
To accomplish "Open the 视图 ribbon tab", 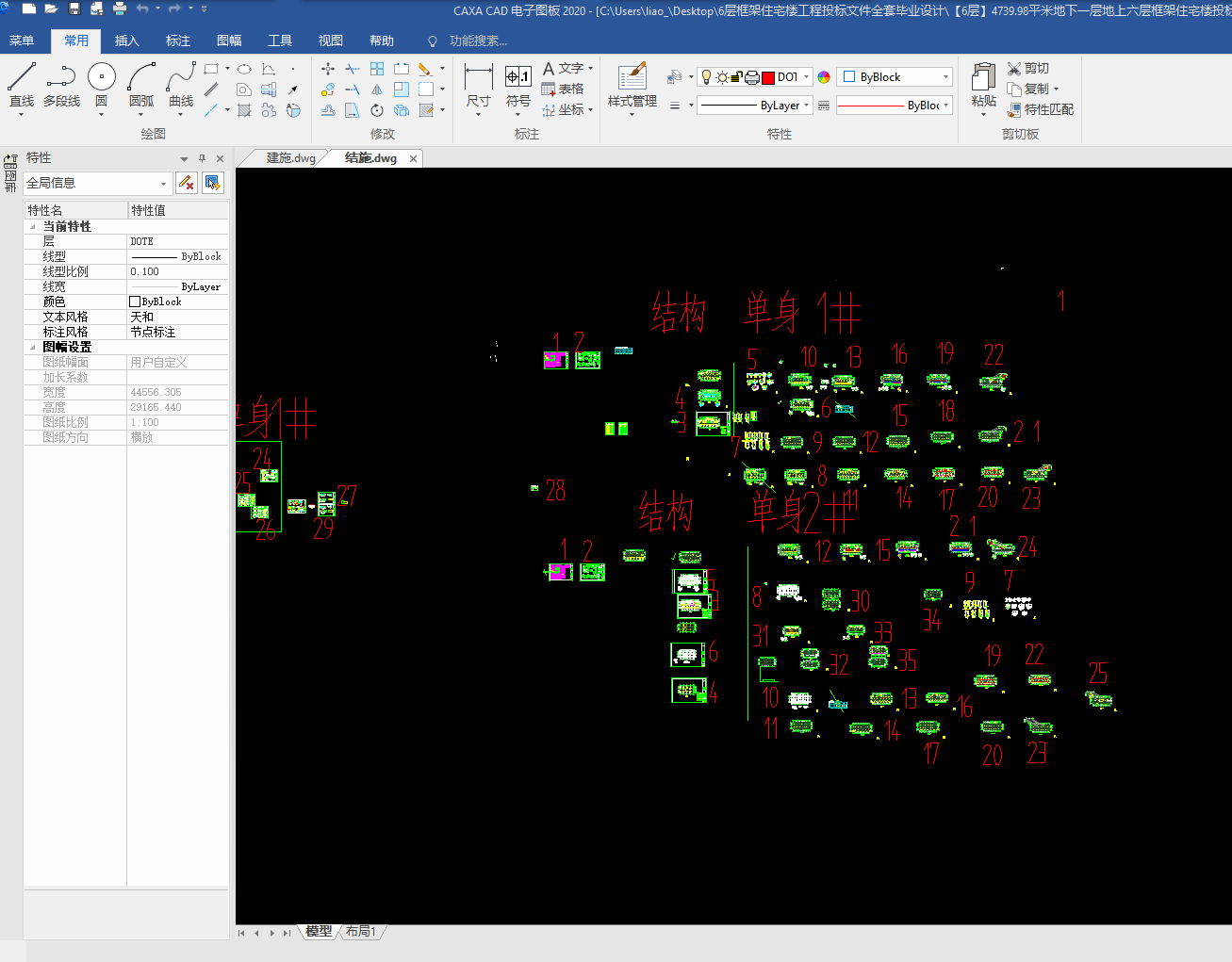I will [x=331, y=41].
